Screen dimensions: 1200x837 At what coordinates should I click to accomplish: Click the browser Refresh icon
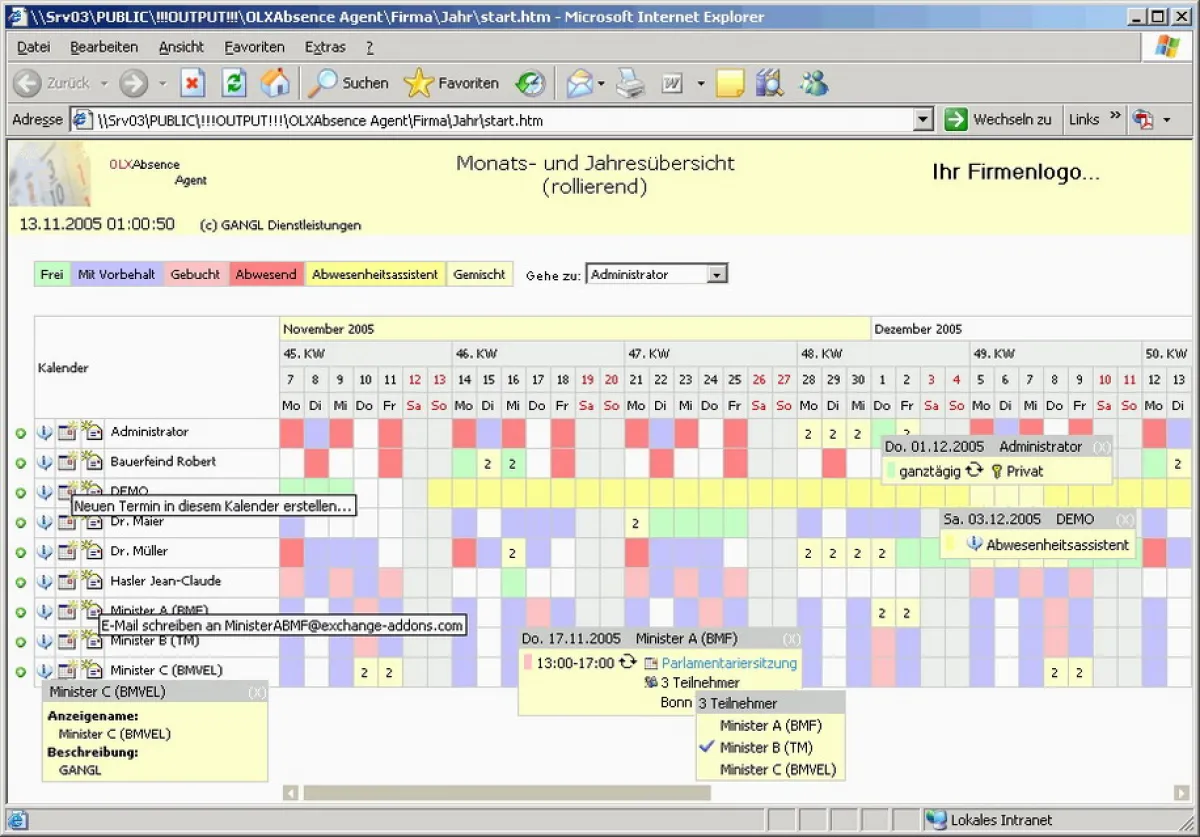click(233, 83)
